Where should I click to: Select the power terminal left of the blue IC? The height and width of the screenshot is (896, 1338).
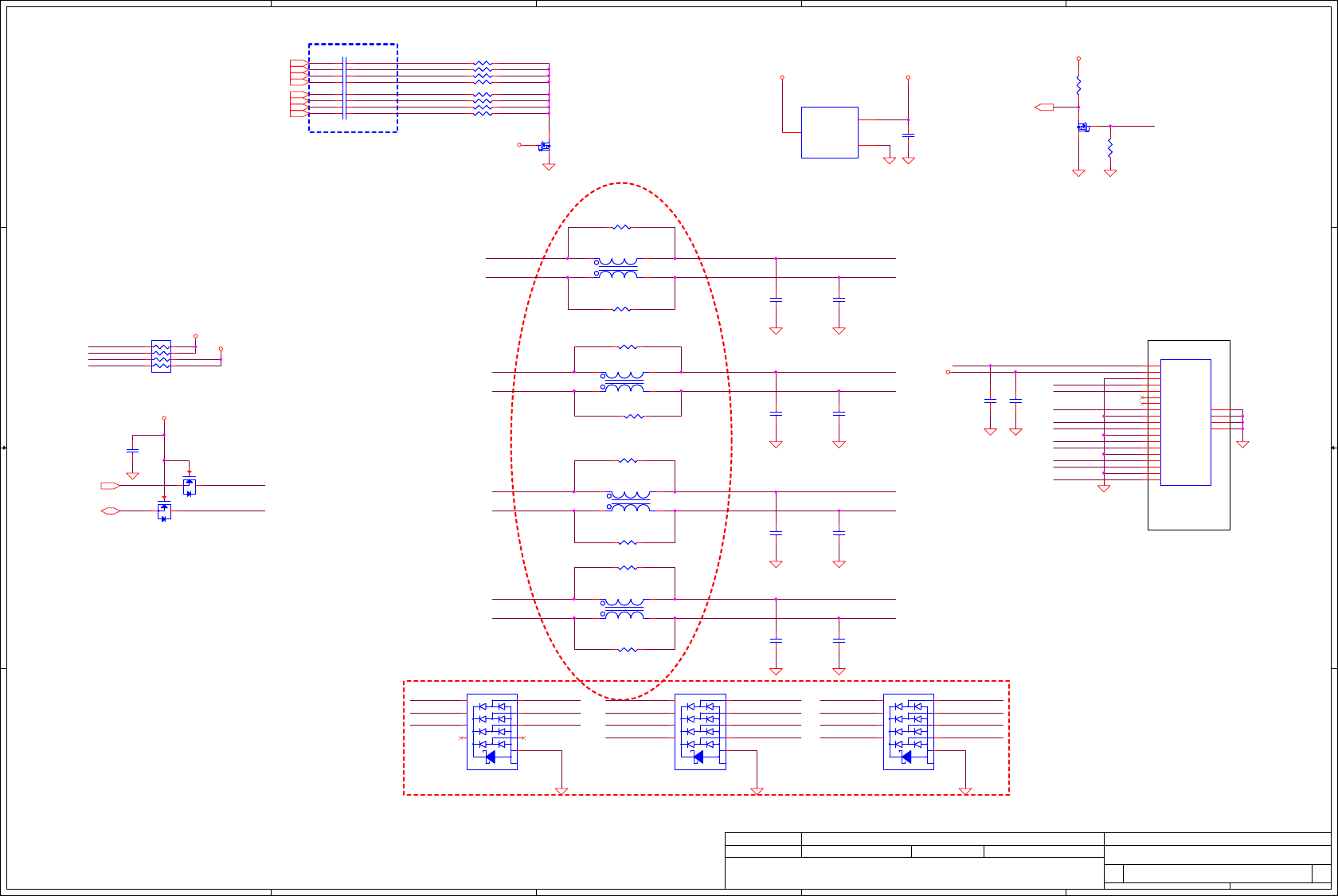(x=782, y=77)
